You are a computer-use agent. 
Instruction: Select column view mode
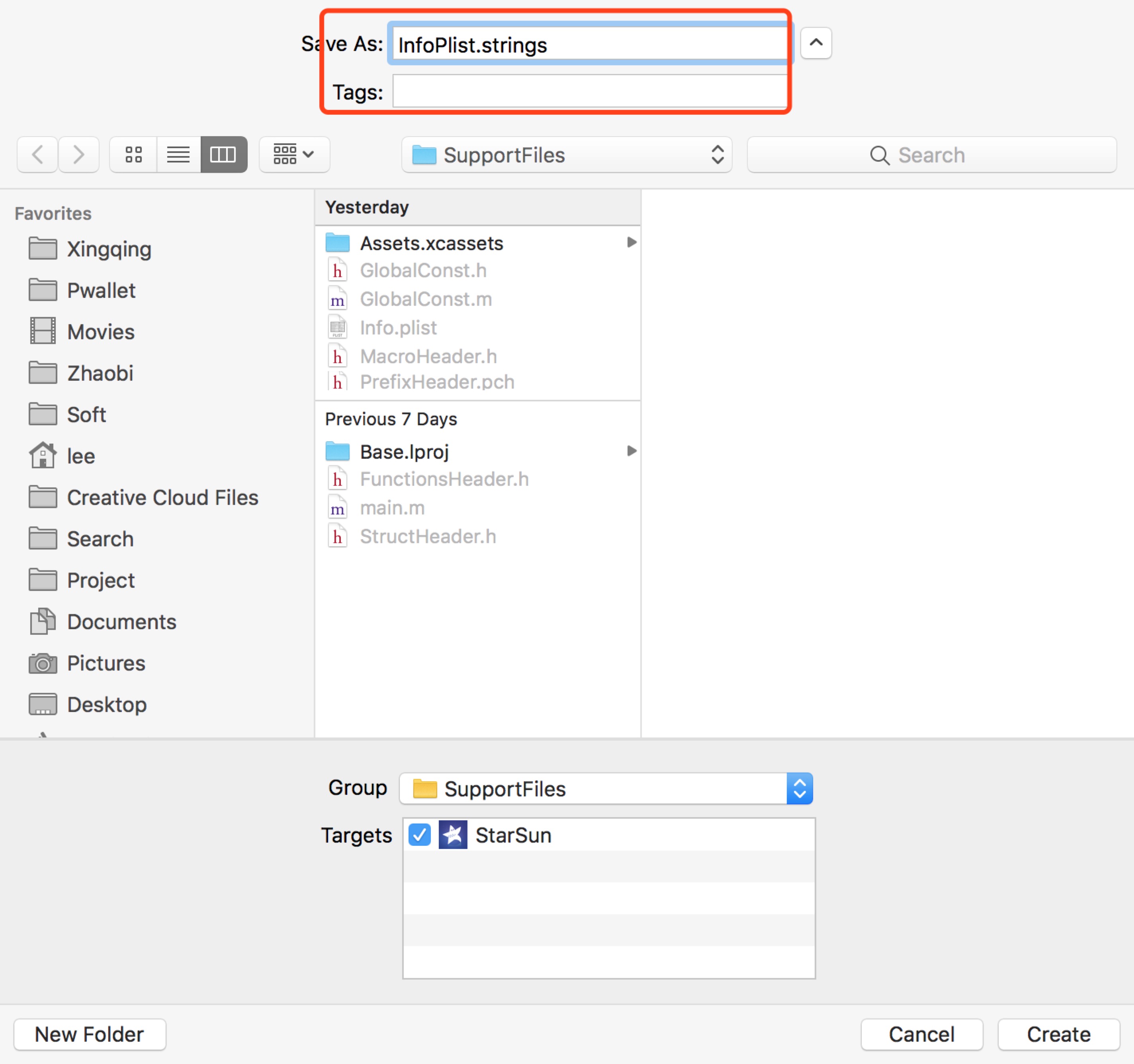coord(223,155)
